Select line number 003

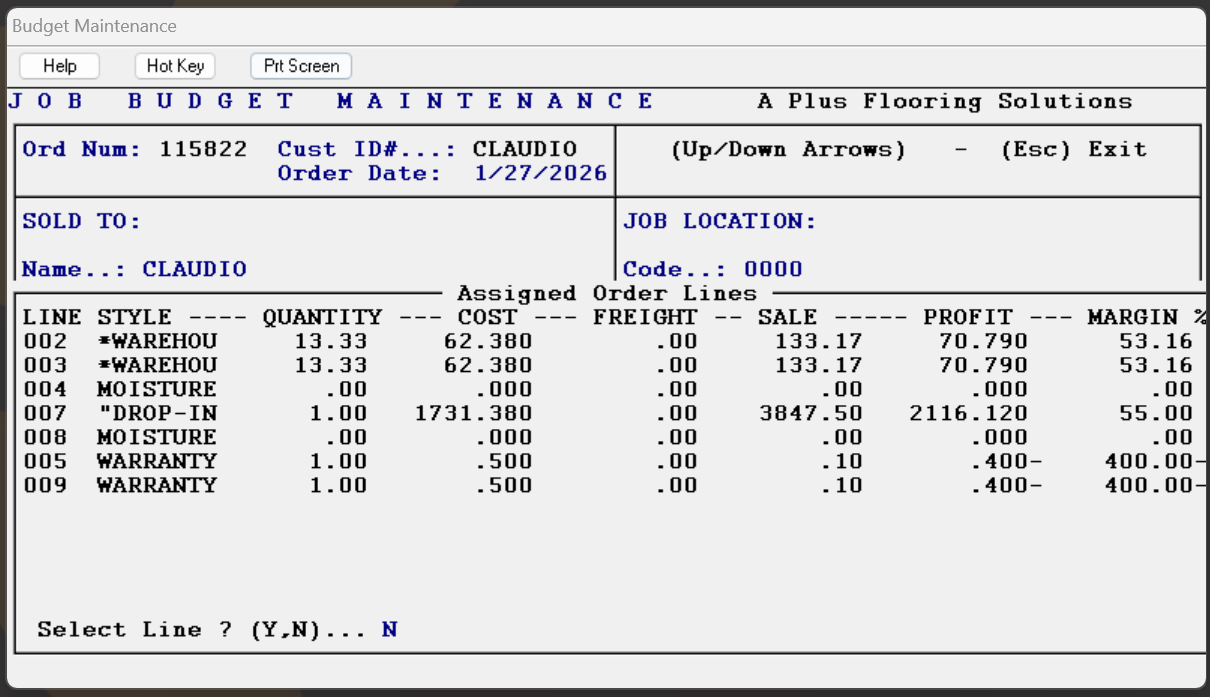click(x=46, y=365)
